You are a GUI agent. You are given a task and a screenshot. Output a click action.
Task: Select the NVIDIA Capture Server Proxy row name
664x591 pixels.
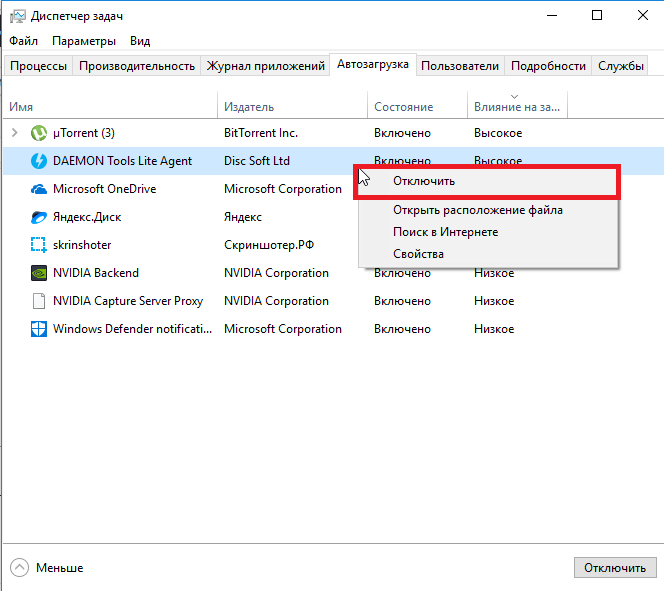coord(128,301)
